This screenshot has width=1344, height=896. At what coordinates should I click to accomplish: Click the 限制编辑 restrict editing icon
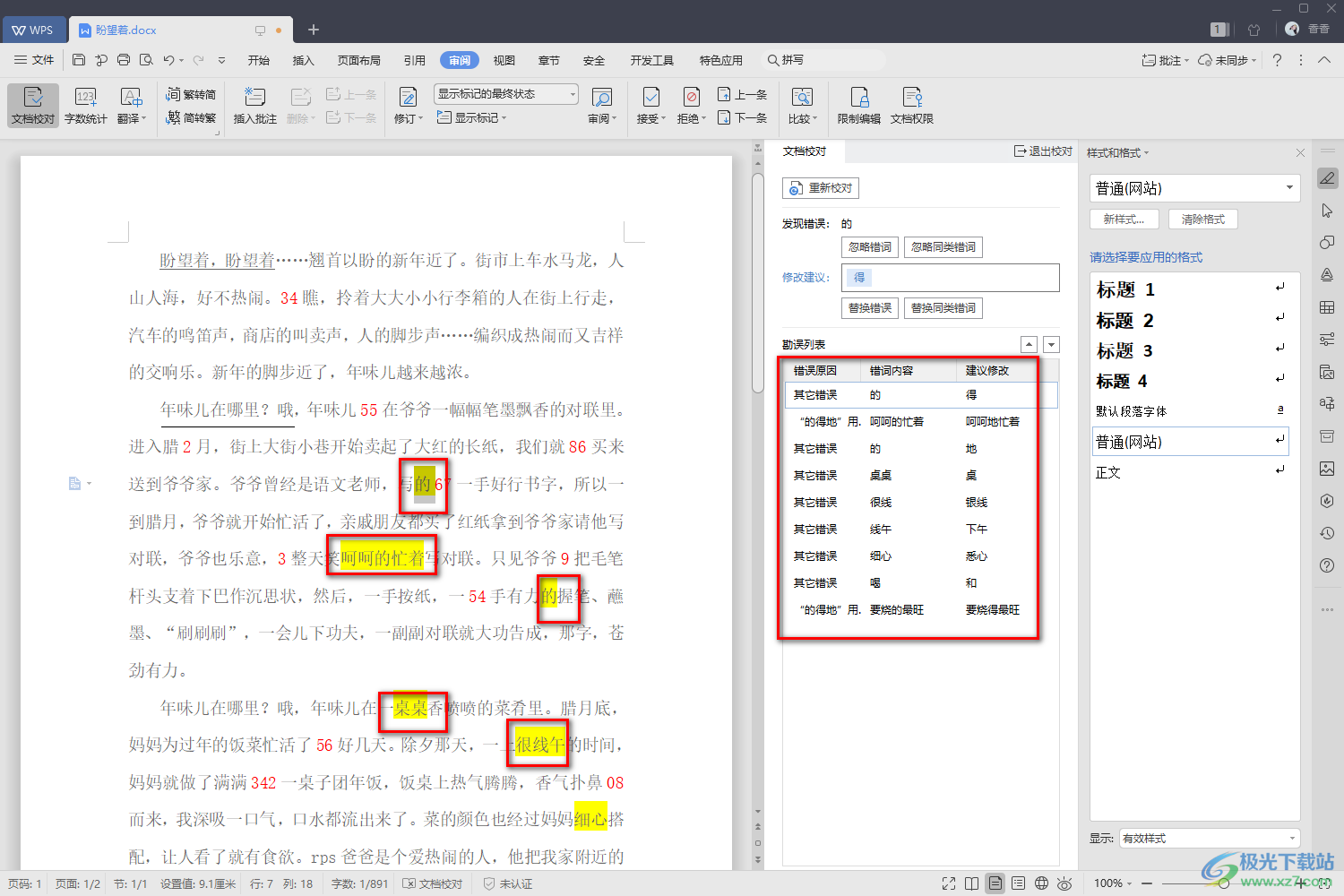(x=858, y=105)
